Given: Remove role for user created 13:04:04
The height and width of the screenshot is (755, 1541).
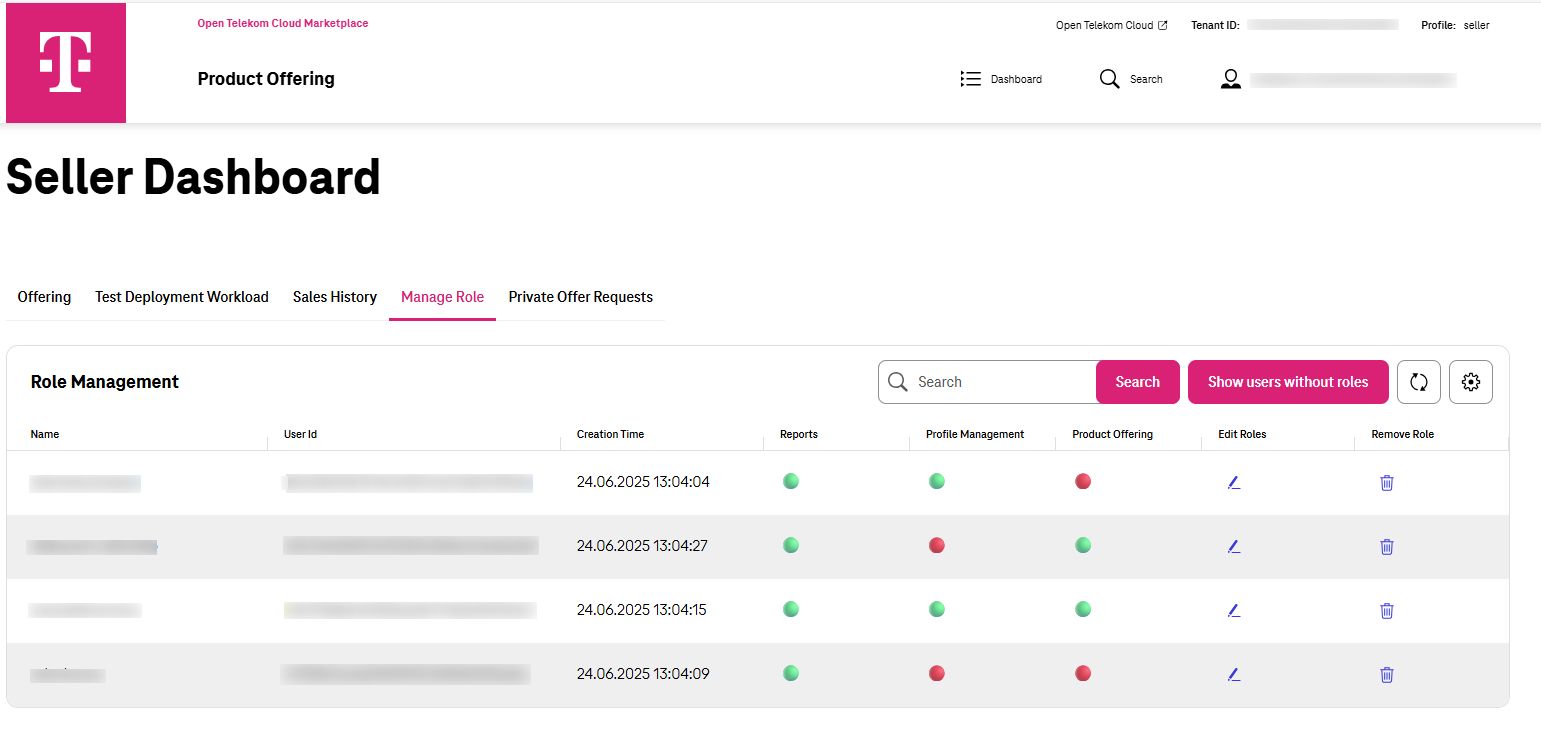Looking at the screenshot, I should (x=1387, y=482).
